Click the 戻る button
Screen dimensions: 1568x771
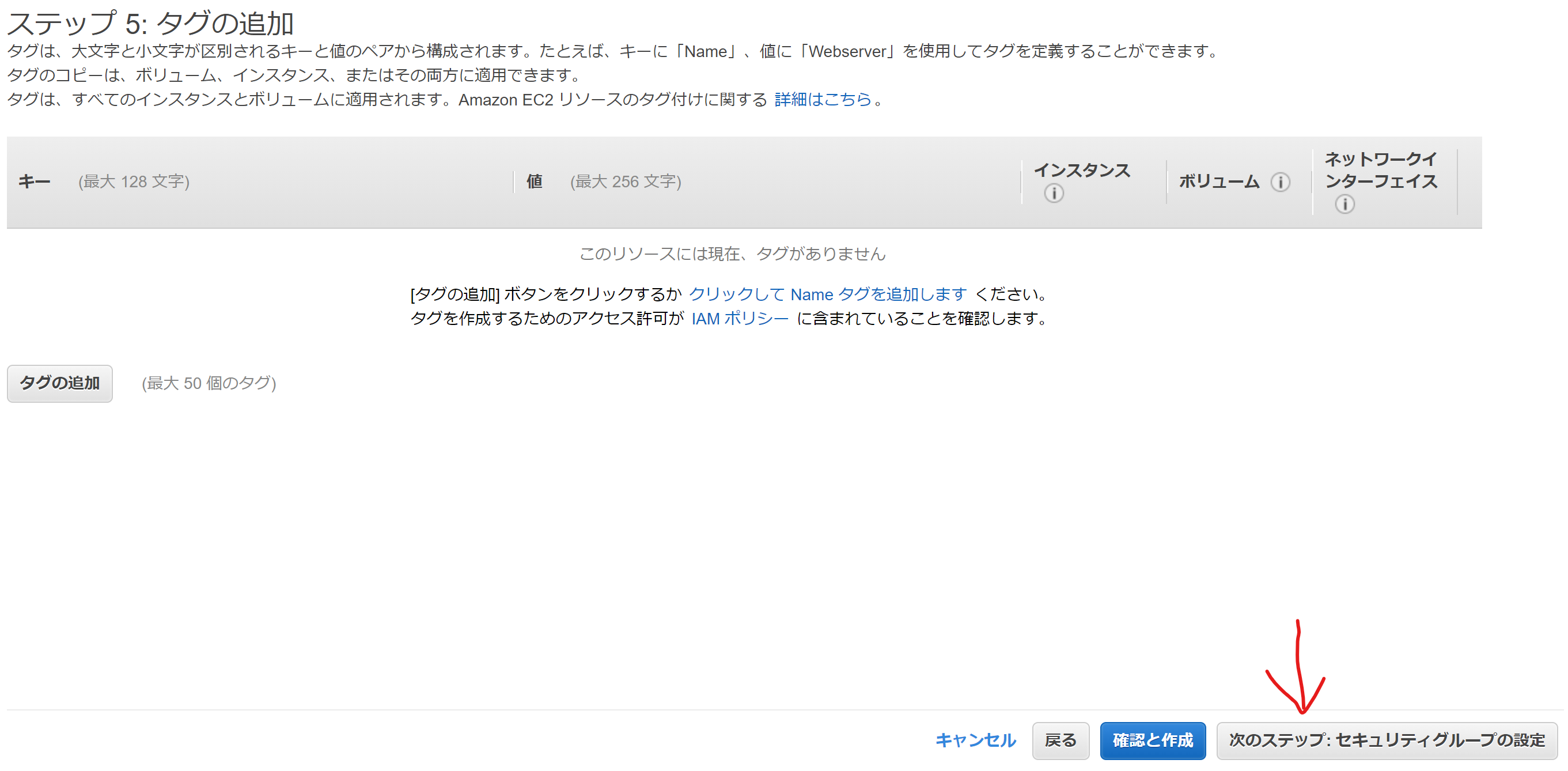point(1061,740)
